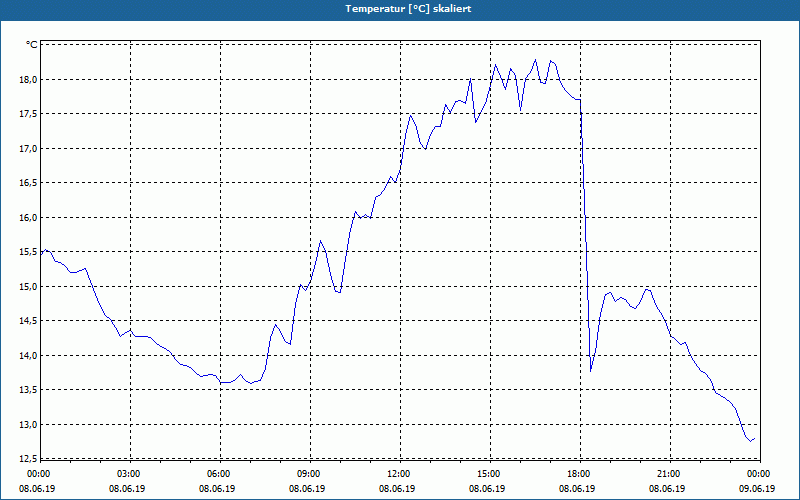Click the 16,5 y-axis label
Image resolution: width=800 pixels, height=500 pixels.
point(29,183)
